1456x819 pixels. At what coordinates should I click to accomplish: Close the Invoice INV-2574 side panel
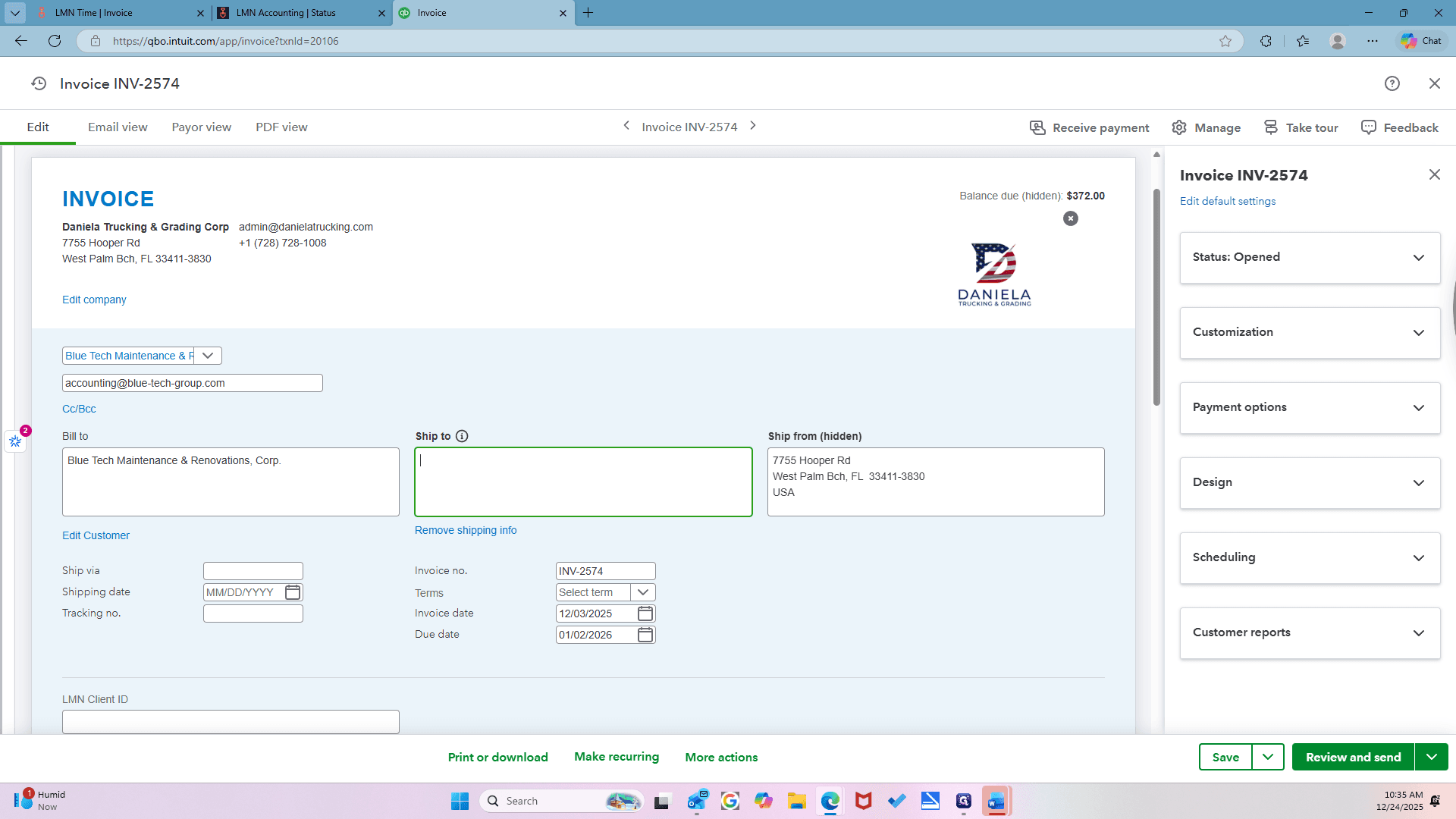click(1435, 174)
